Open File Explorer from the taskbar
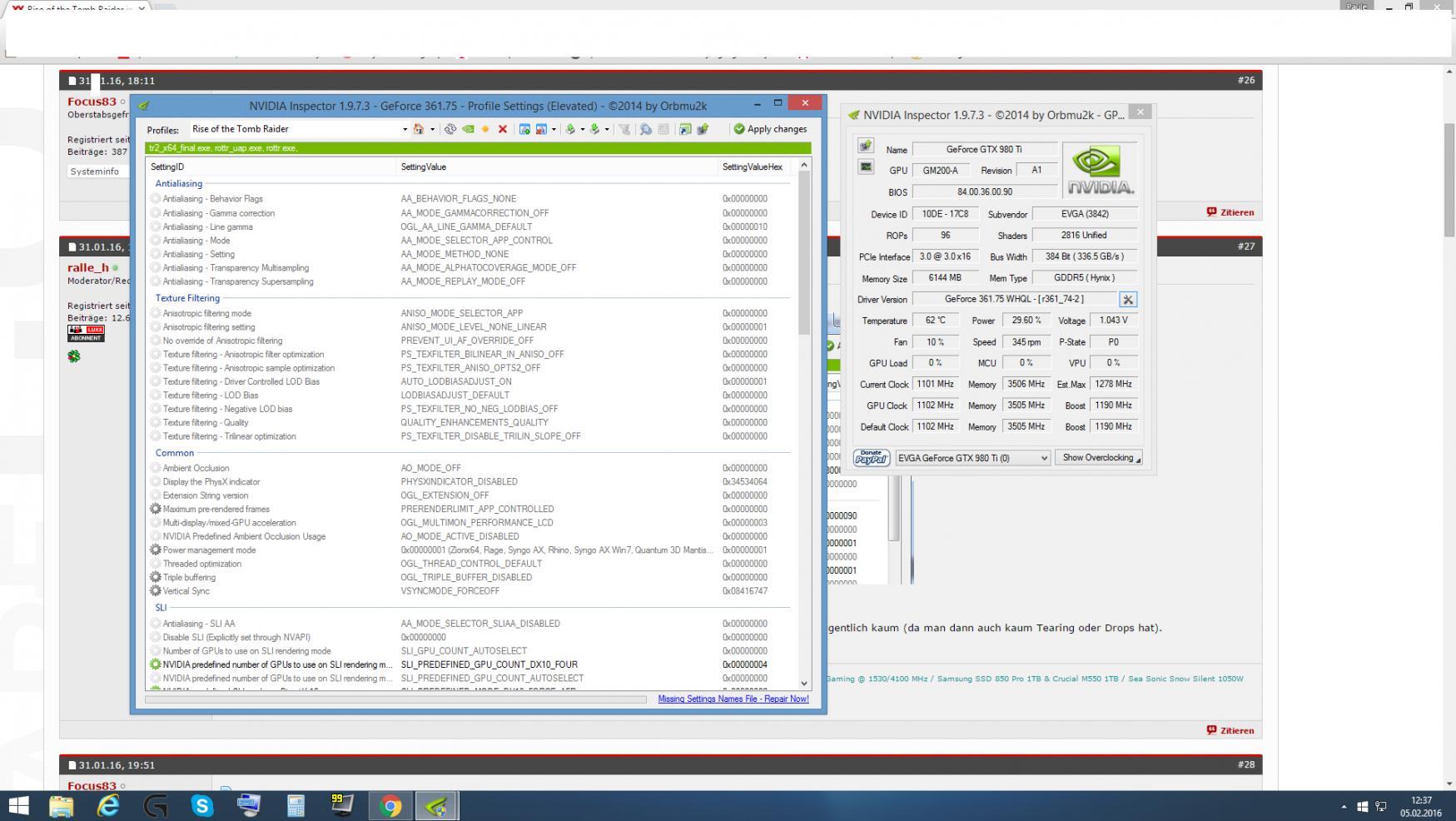 (x=61, y=805)
